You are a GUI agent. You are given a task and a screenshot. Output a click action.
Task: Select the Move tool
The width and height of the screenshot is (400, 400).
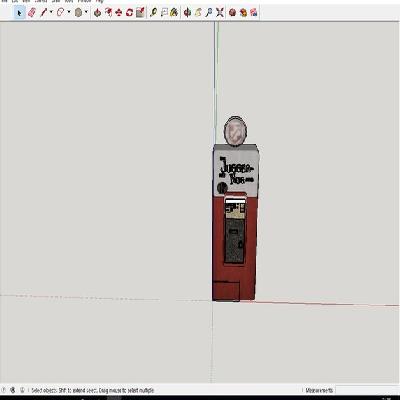pyautogui.click(x=119, y=13)
